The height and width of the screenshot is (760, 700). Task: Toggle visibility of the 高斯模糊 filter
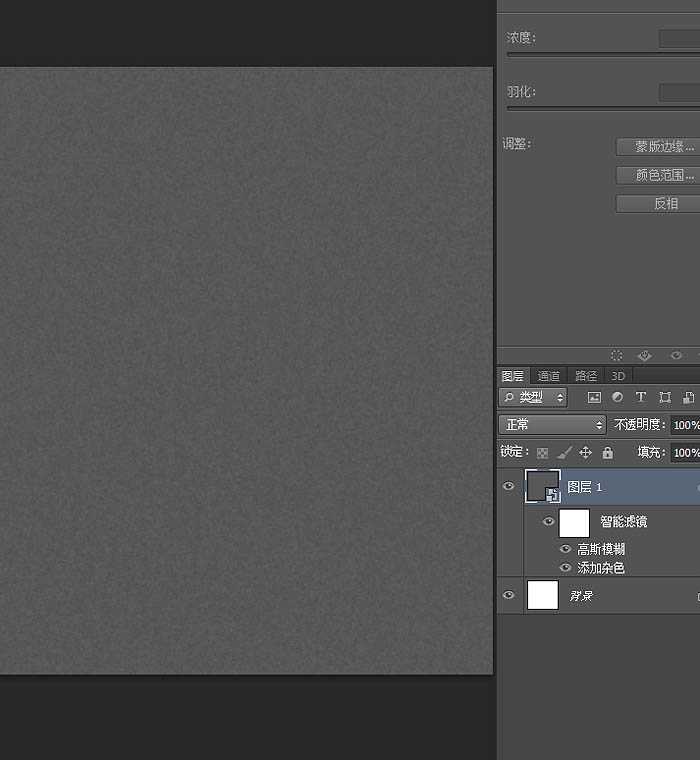pos(566,549)
